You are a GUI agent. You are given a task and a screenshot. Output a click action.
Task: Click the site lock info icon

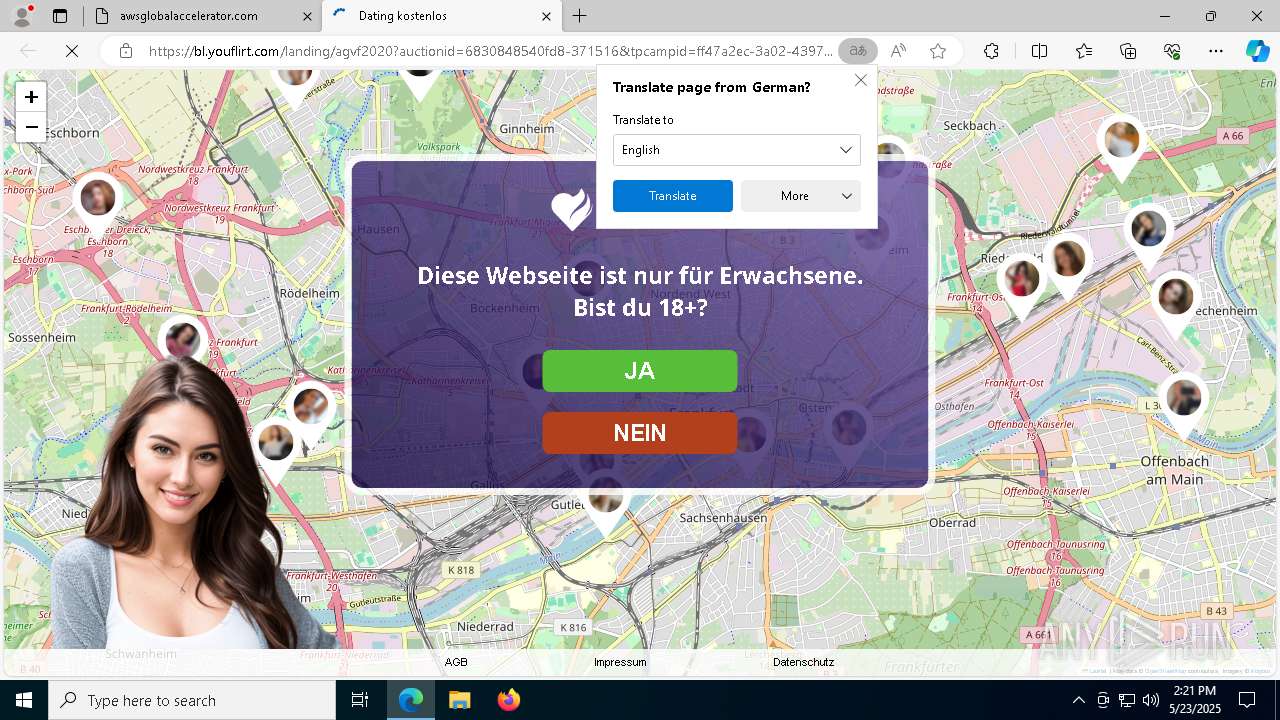tap(126, 51)
